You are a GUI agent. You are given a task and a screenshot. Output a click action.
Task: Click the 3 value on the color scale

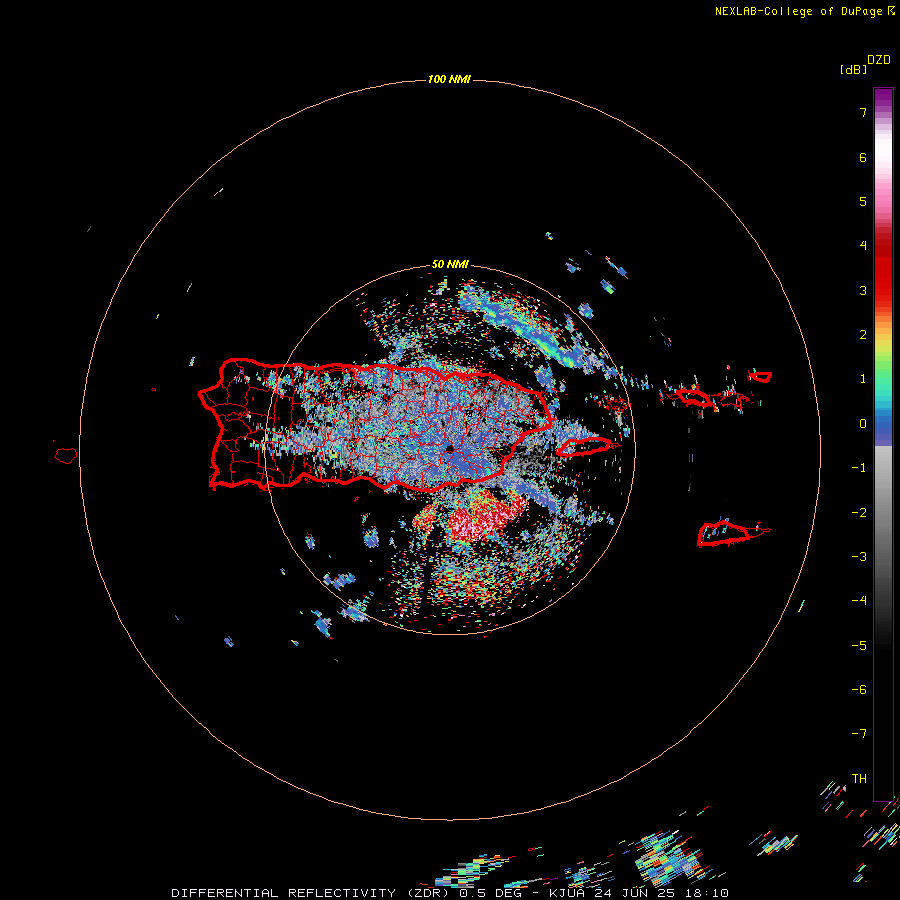click(x=863, y=290)
